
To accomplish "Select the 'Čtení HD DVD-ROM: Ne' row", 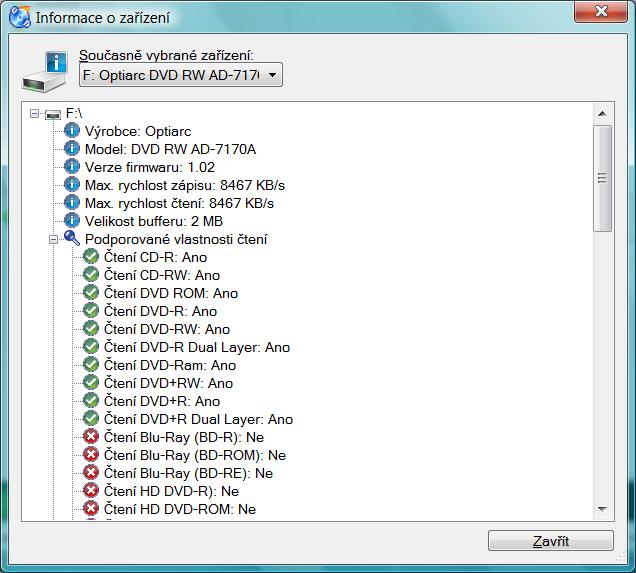I will pyautogui.click(x=180, y=509).
